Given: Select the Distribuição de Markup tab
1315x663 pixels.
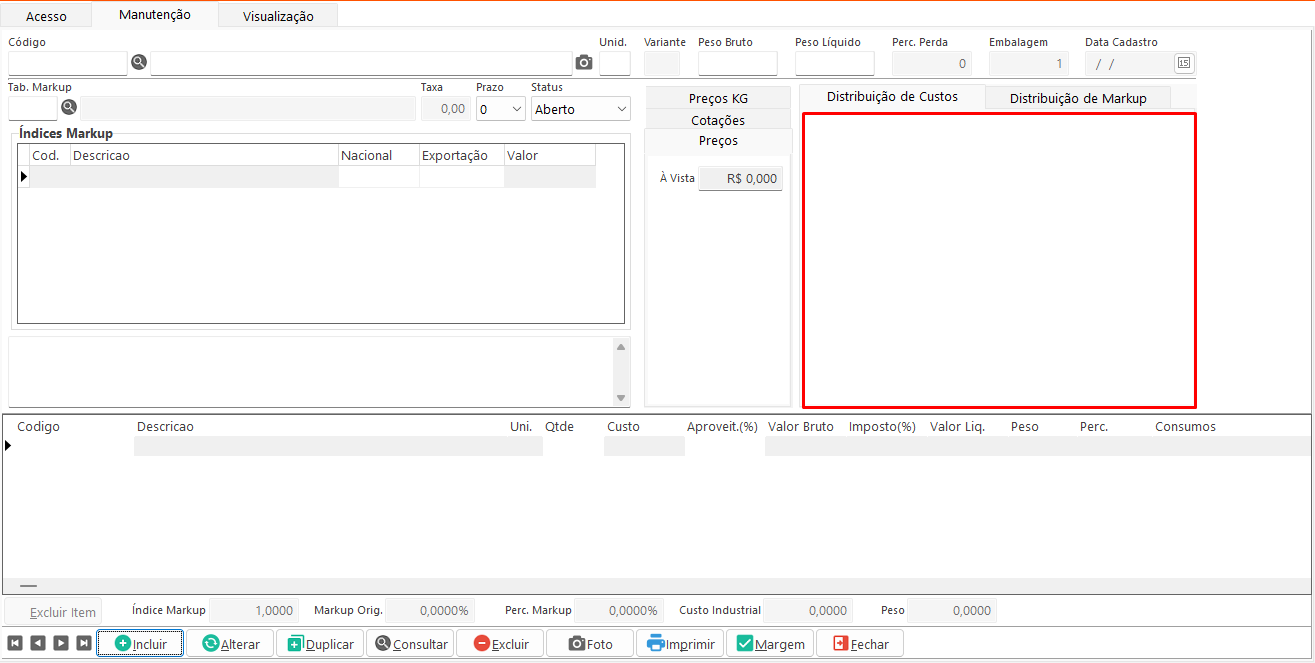Looking at the screenshot, I should [x=1077, y=98].
